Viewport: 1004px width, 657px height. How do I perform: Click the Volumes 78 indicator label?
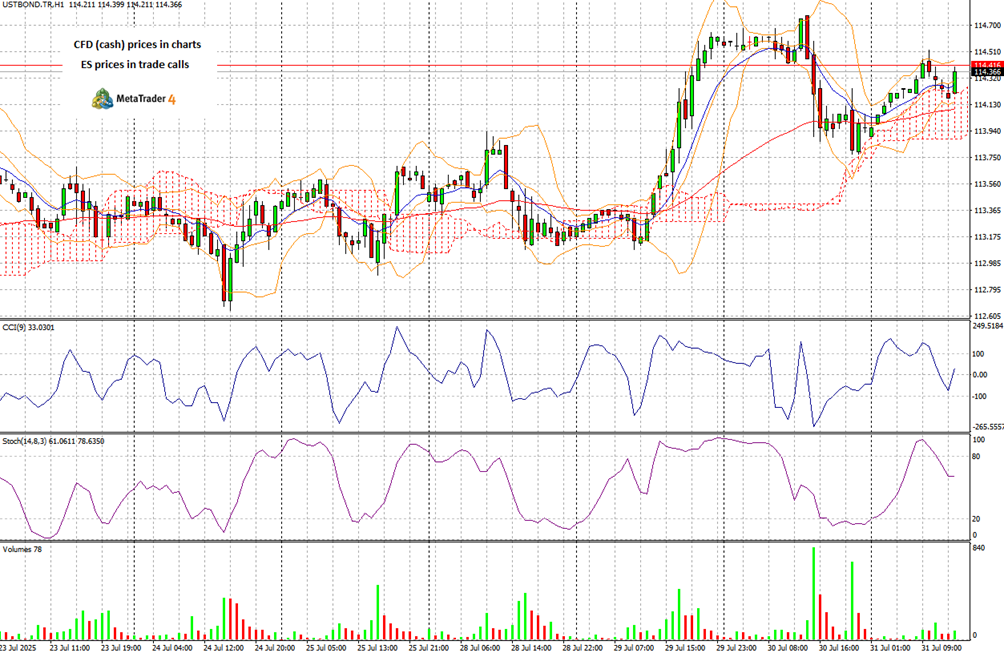[22, 550]
